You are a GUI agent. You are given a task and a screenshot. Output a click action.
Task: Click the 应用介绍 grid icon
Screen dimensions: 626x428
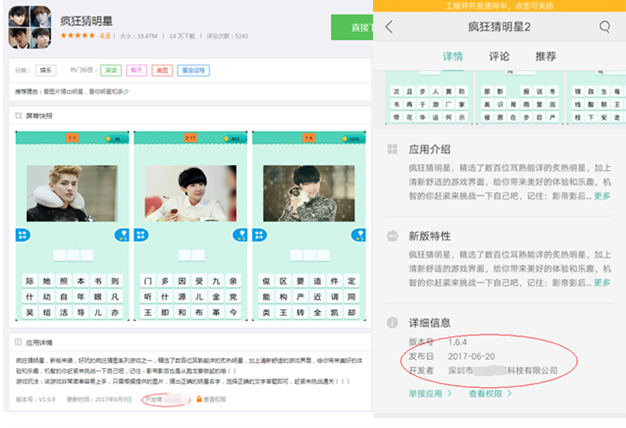click(392, 149)
